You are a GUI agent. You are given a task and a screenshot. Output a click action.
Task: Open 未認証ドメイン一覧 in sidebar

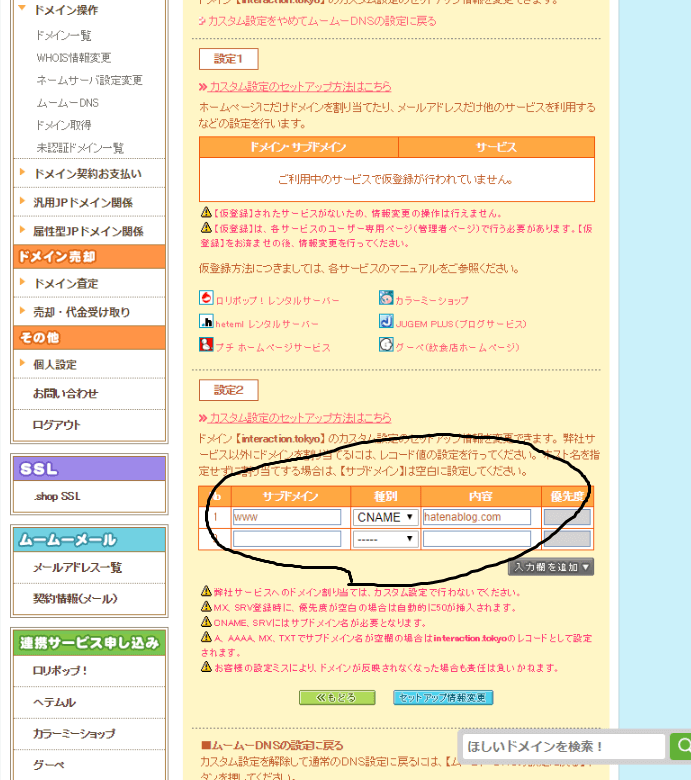80,148
